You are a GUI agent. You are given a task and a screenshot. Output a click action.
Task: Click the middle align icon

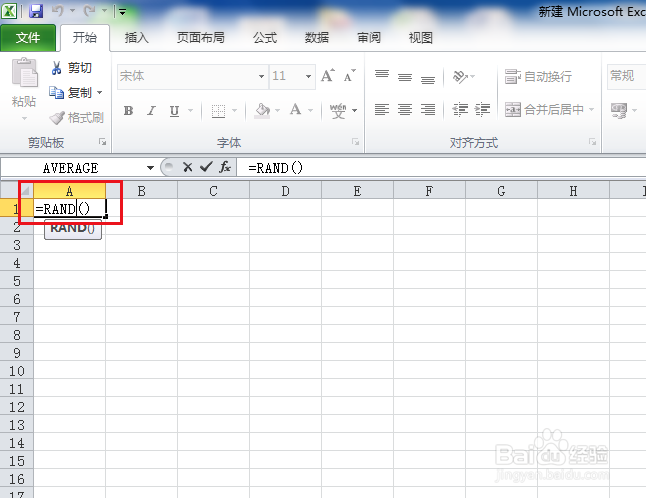click(405, 76)
